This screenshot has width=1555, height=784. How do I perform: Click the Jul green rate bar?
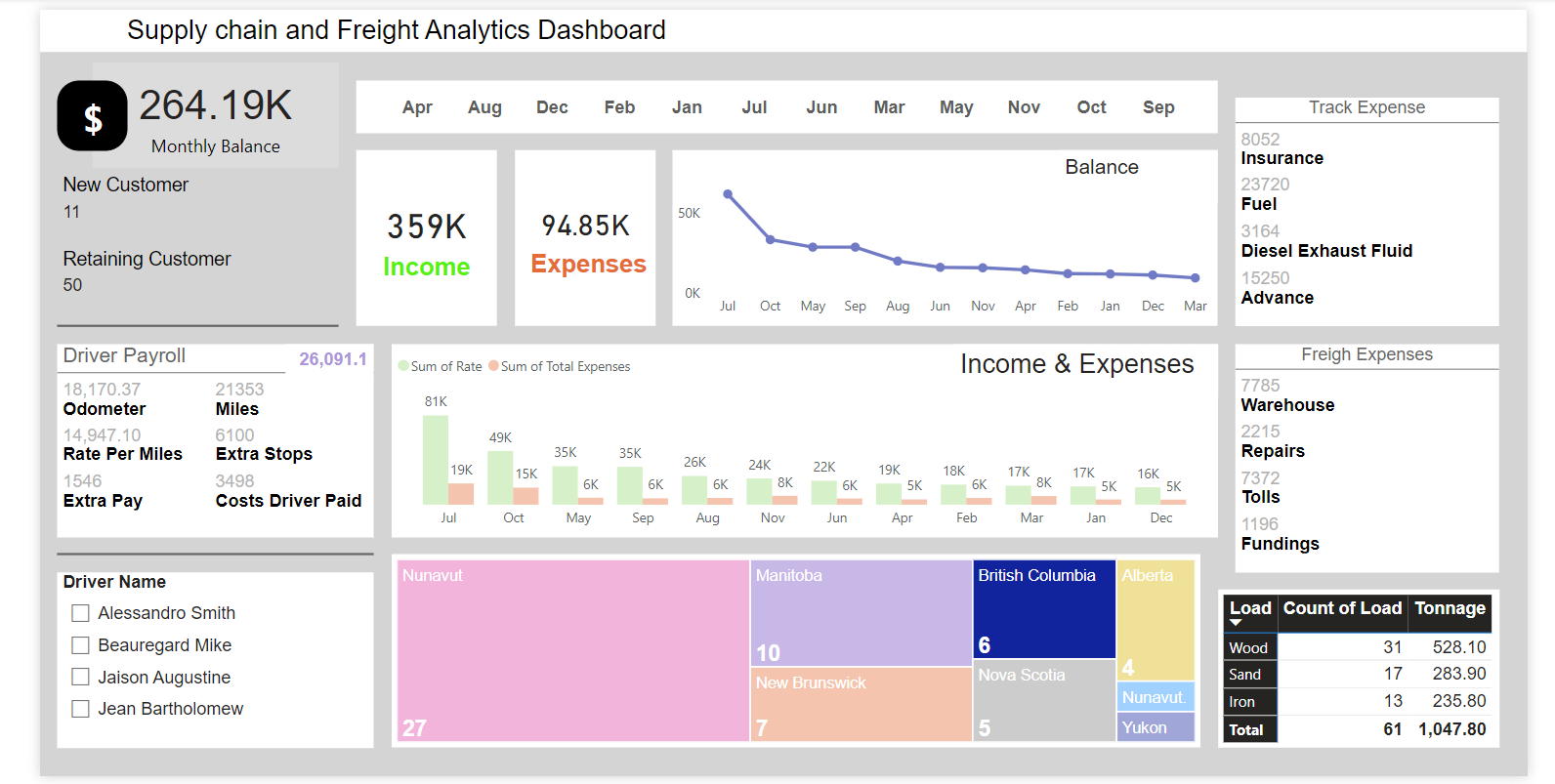[435, 459]
